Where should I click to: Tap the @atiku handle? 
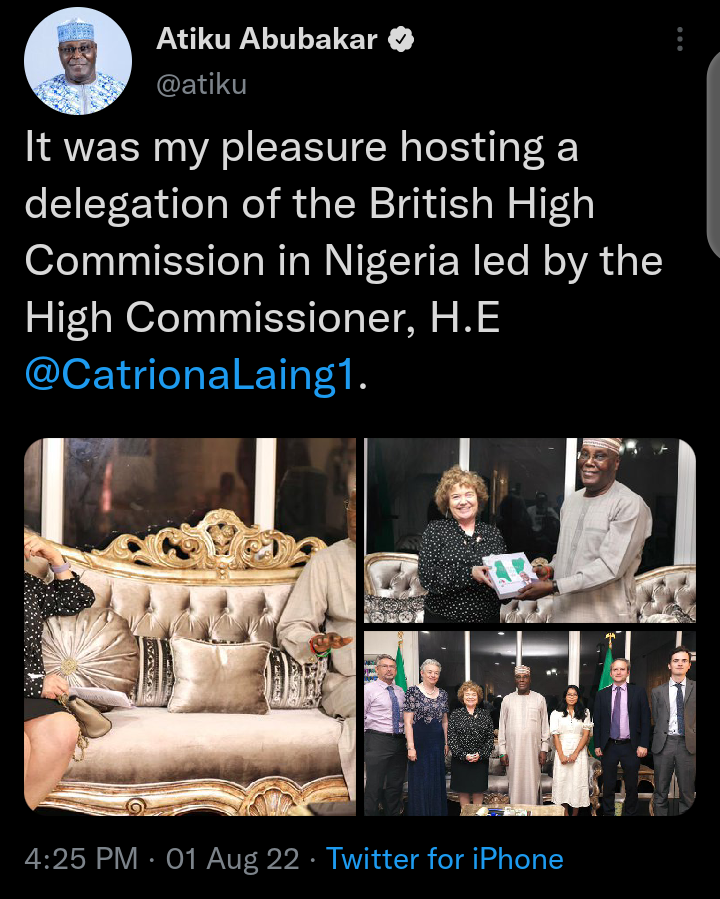click(201, 84)
